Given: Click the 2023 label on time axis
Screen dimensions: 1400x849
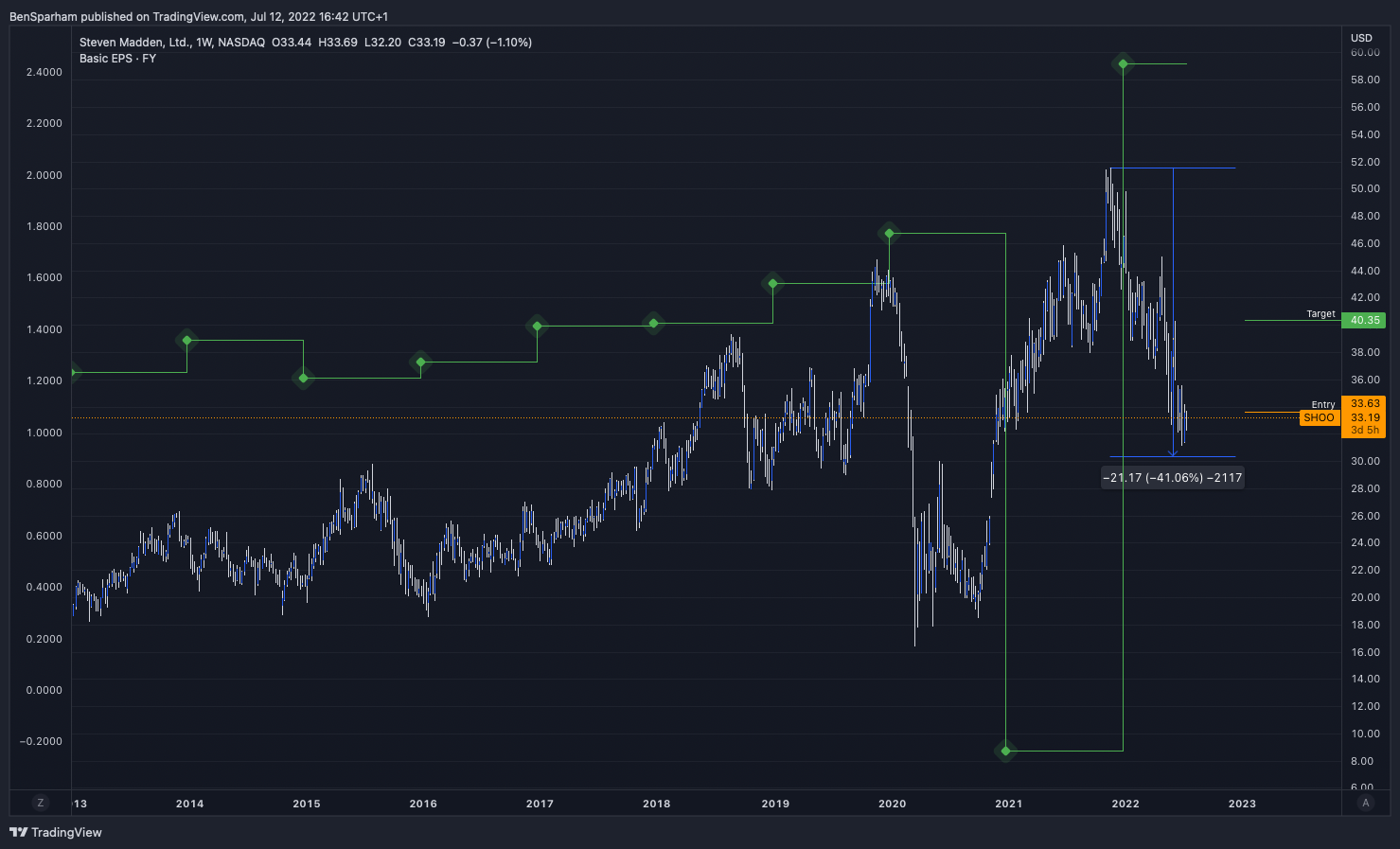Looking at the screenshot, I should pos(1242,804).
